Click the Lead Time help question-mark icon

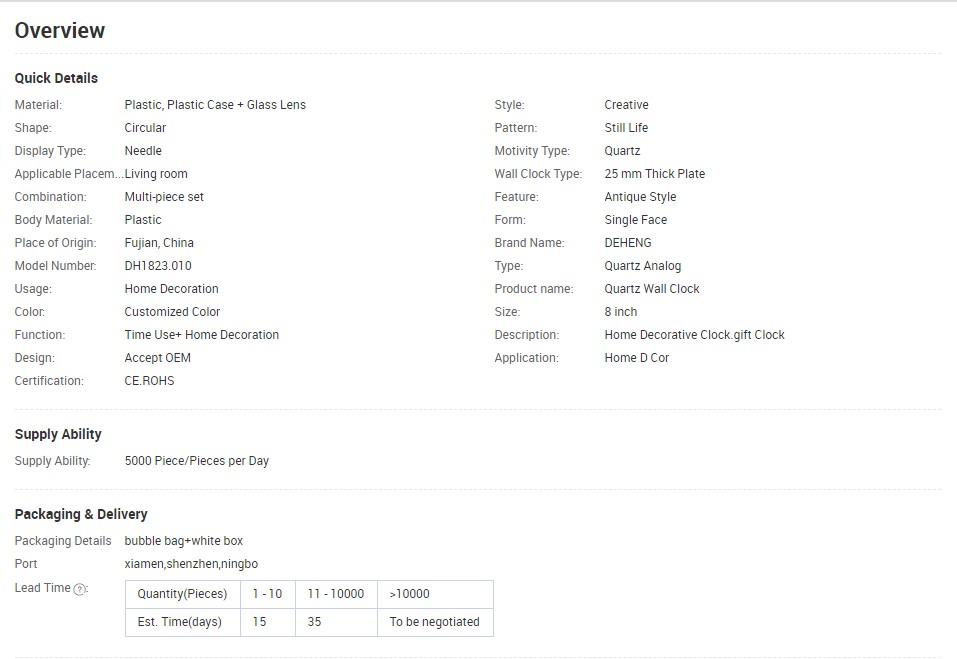(x=80, y=589)
